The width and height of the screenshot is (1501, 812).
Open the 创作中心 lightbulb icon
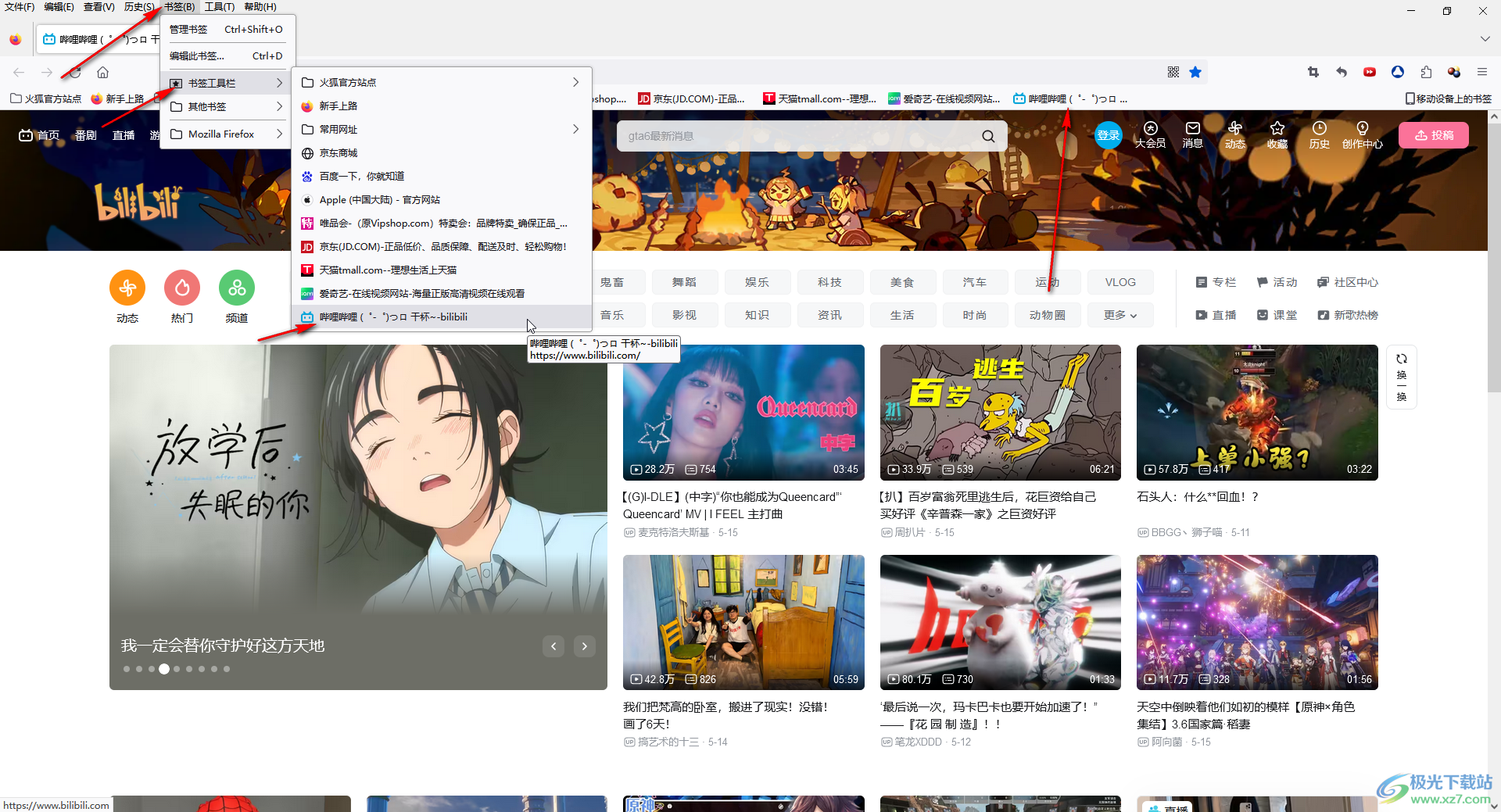(1363, 134)
